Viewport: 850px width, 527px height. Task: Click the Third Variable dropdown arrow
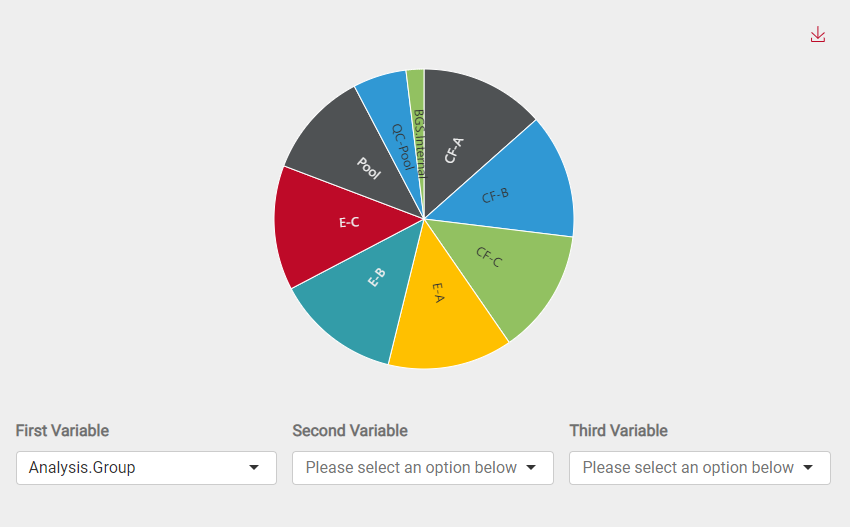[808, 467]
